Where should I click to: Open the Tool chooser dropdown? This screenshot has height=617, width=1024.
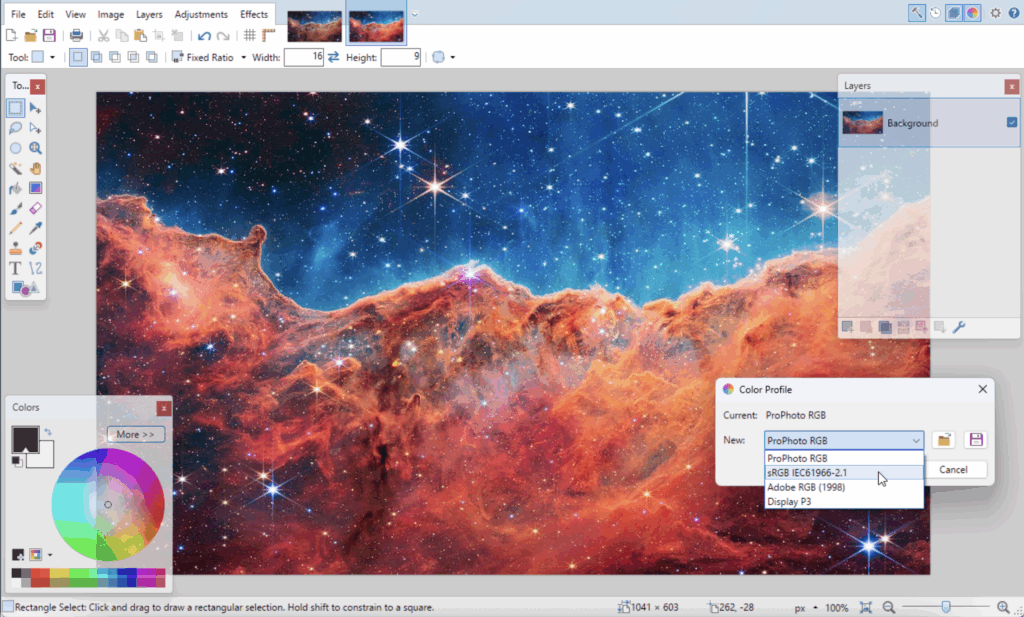[52, 58]
